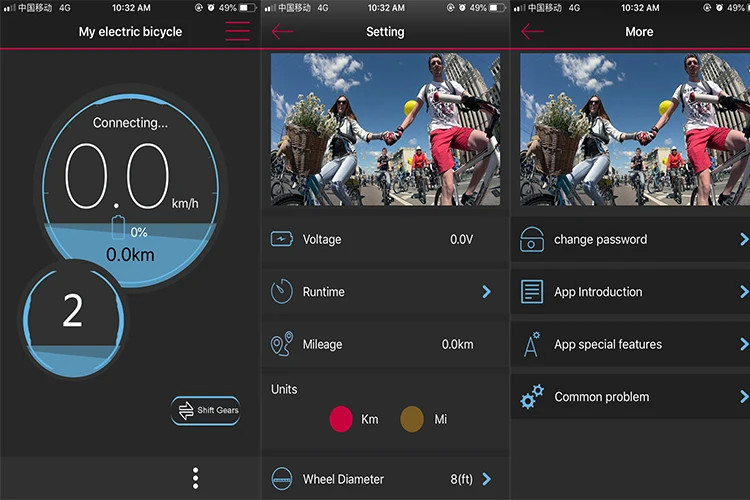Open the Runtime setting row

pyautogui.click(x=385, y=291)
